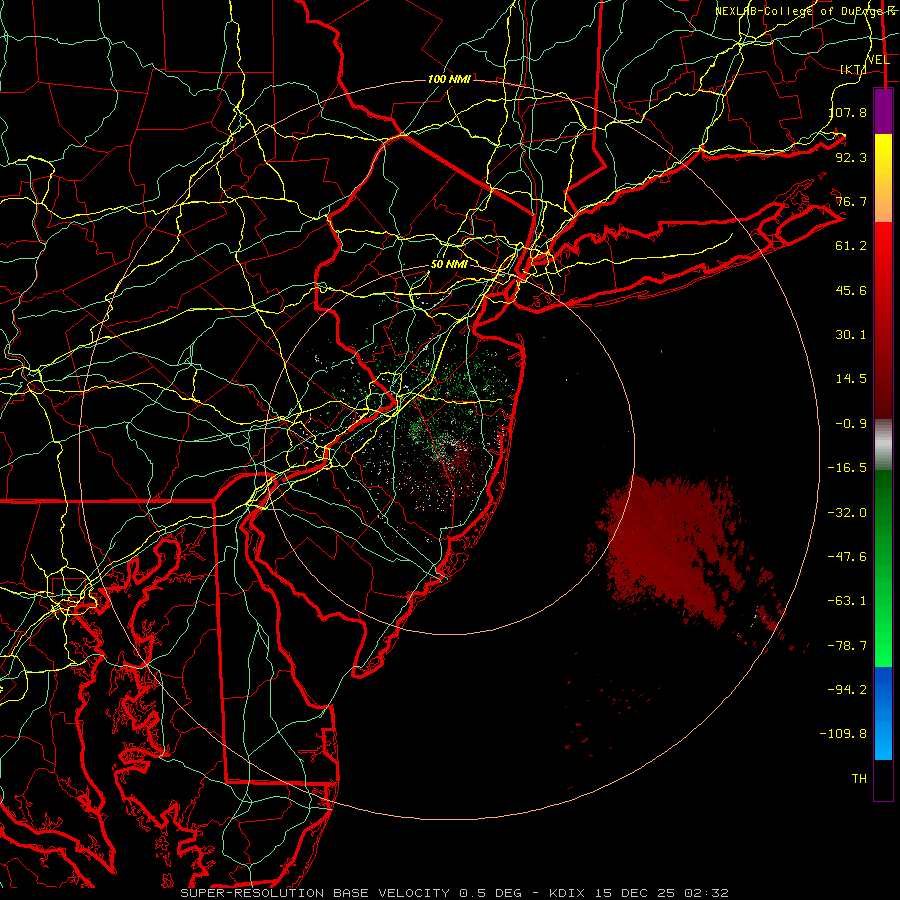
Task: Select the -47.6 legend value
Action: 848,557
